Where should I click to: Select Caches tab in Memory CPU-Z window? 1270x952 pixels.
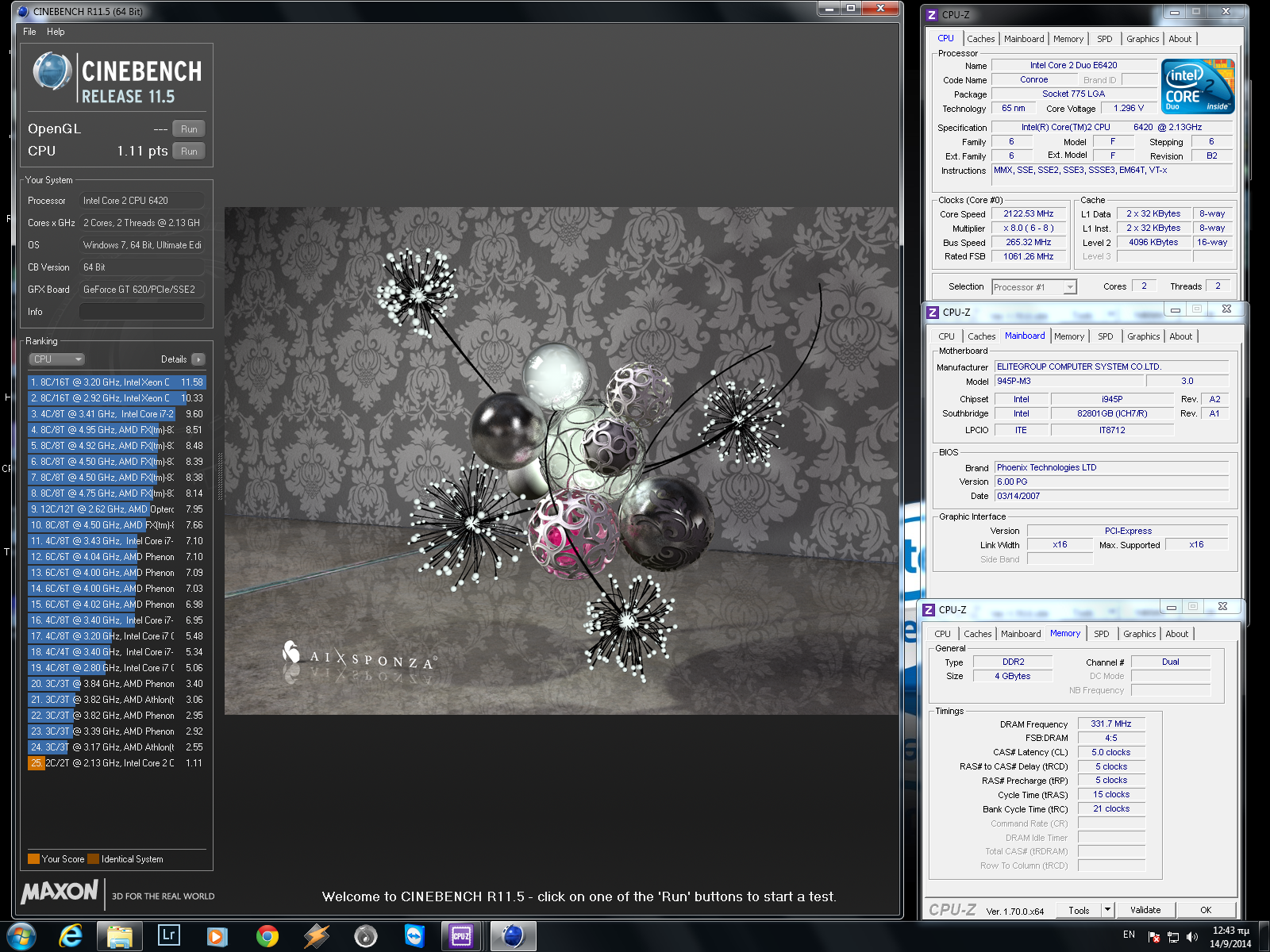[977, 634]
